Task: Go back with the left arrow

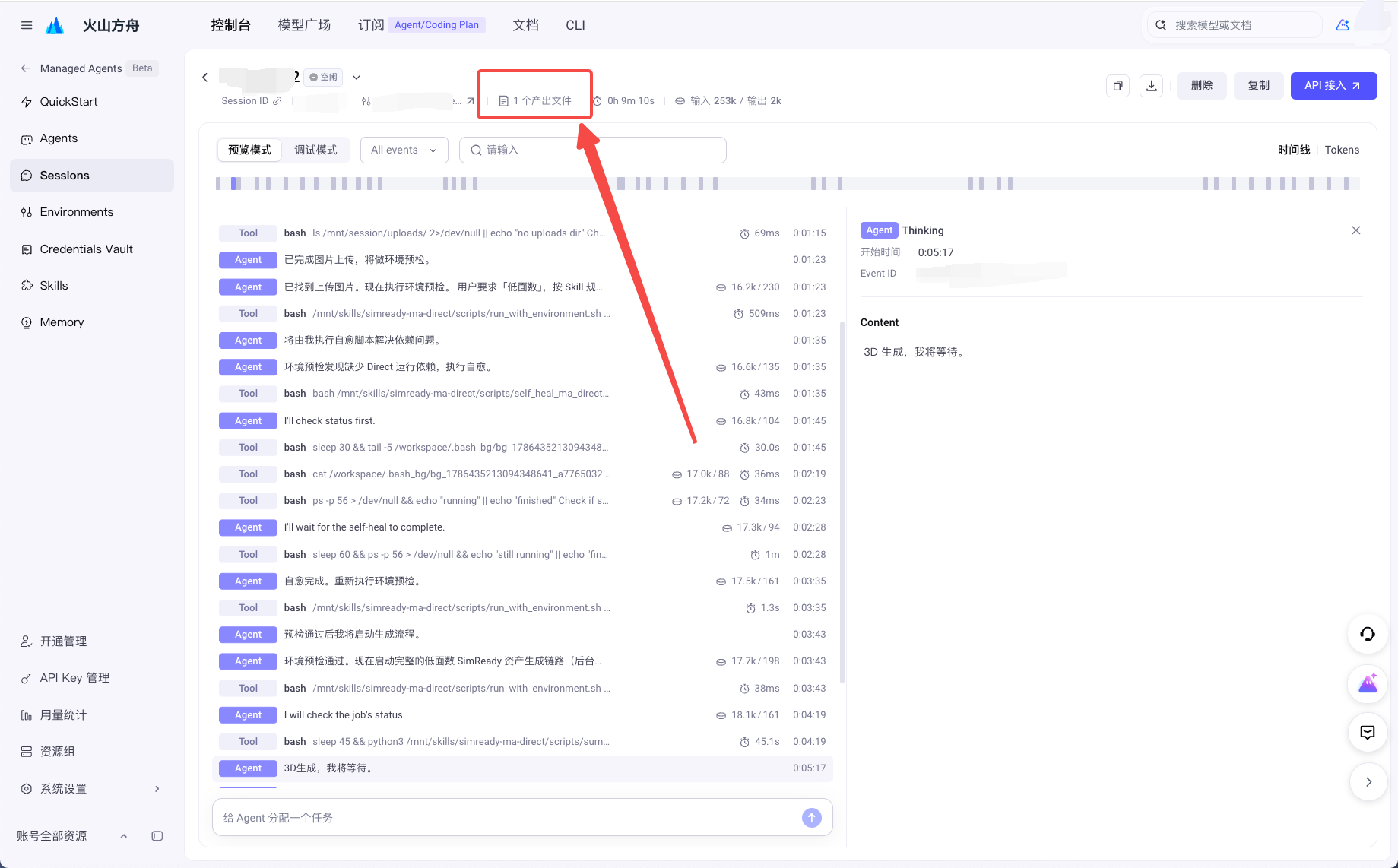Action: point(204,78)
